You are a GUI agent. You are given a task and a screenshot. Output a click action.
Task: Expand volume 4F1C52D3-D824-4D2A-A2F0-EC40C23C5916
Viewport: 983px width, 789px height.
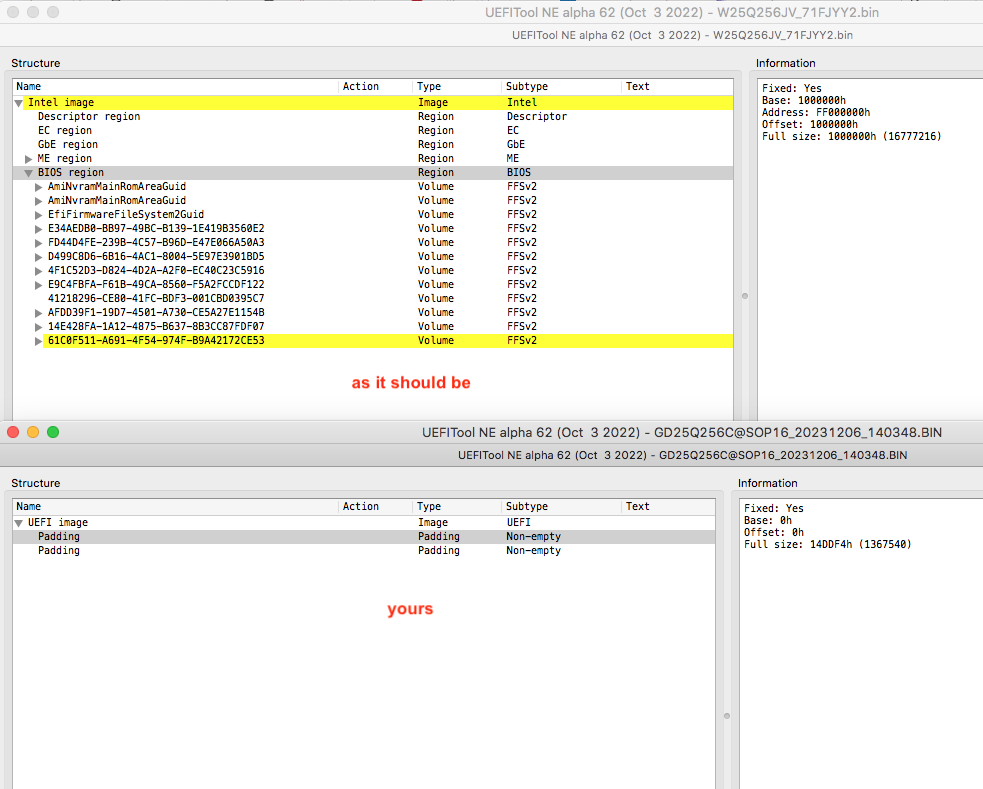[38, 271]
